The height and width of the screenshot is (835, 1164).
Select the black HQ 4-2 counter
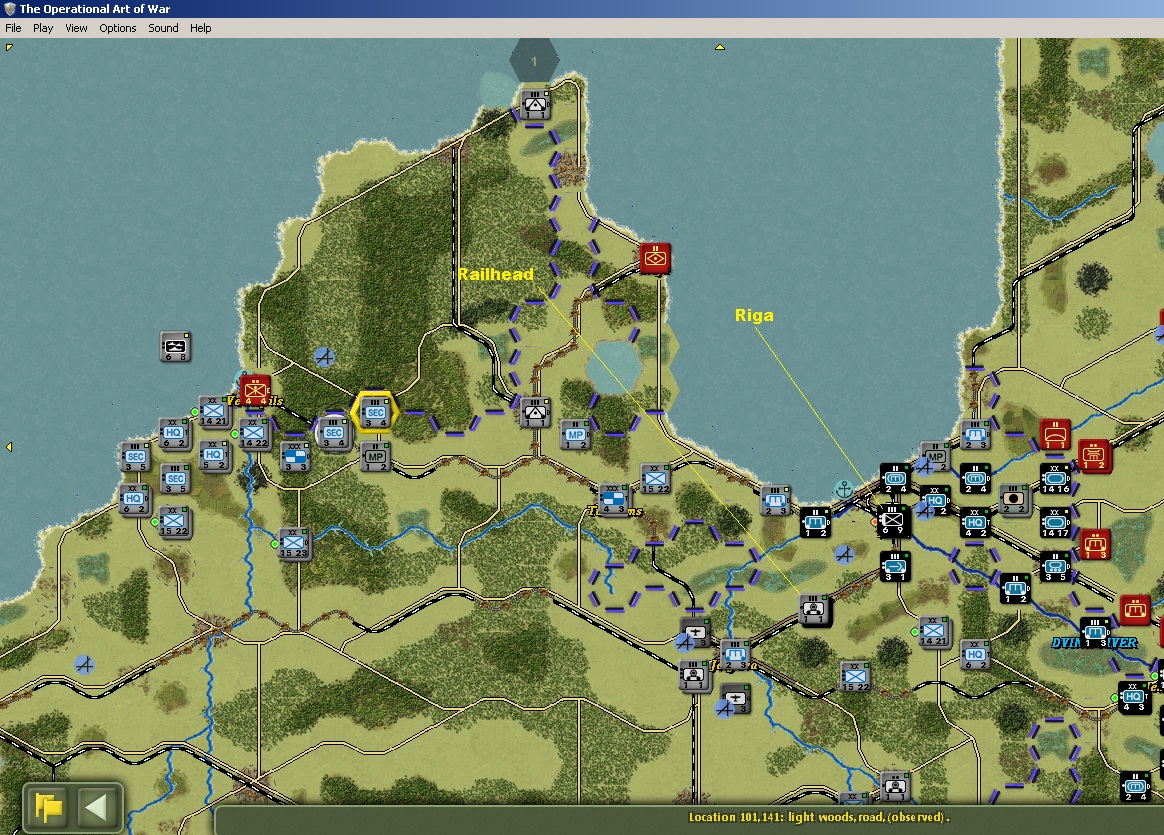975,523
